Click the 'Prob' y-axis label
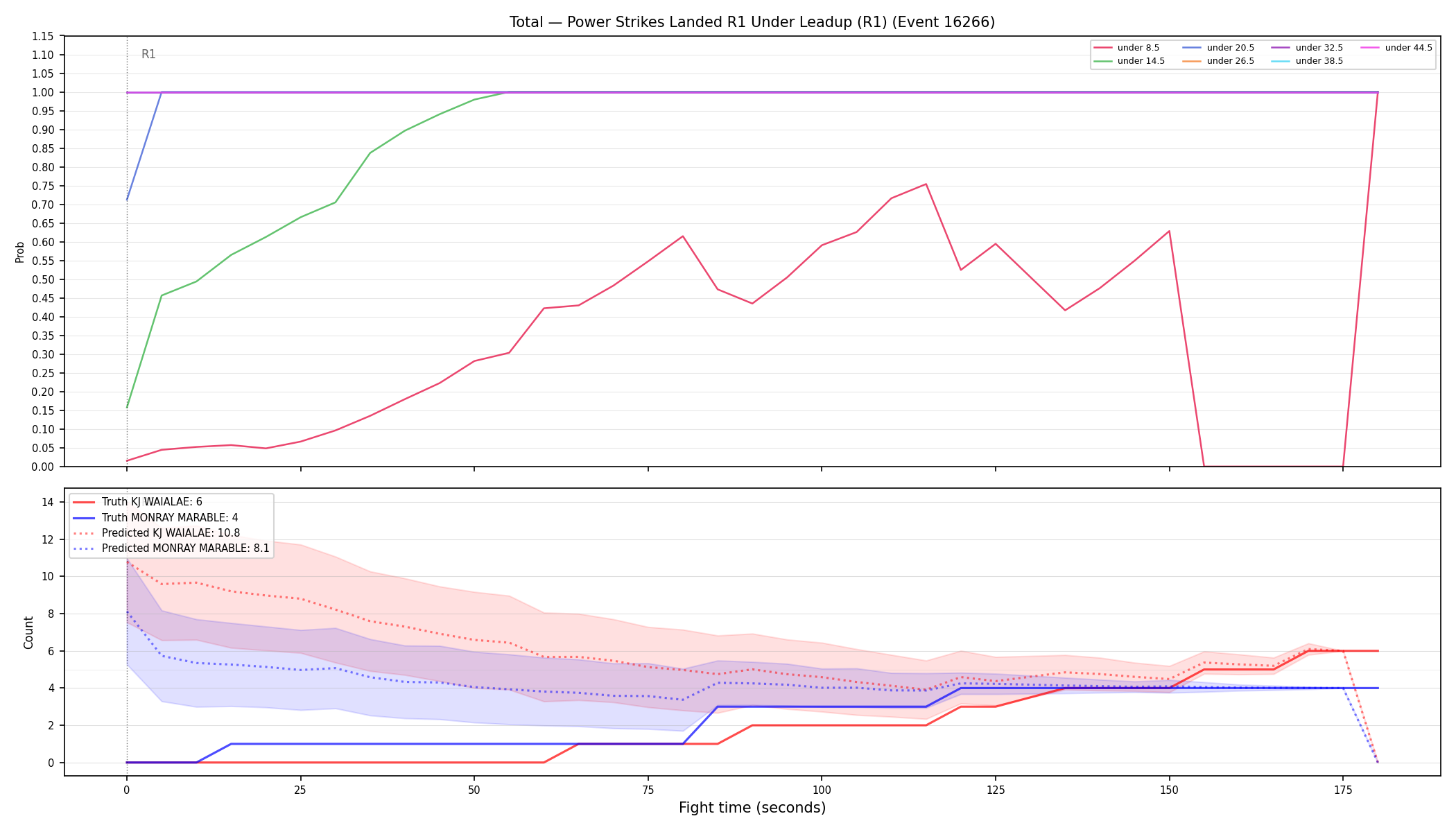 point(20,252)
